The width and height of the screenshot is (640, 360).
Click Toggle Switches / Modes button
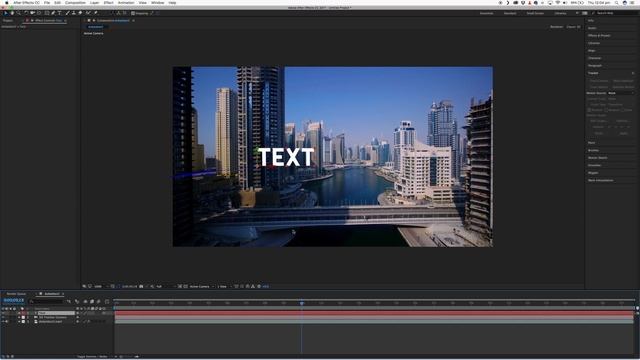[x=92, y=357]
